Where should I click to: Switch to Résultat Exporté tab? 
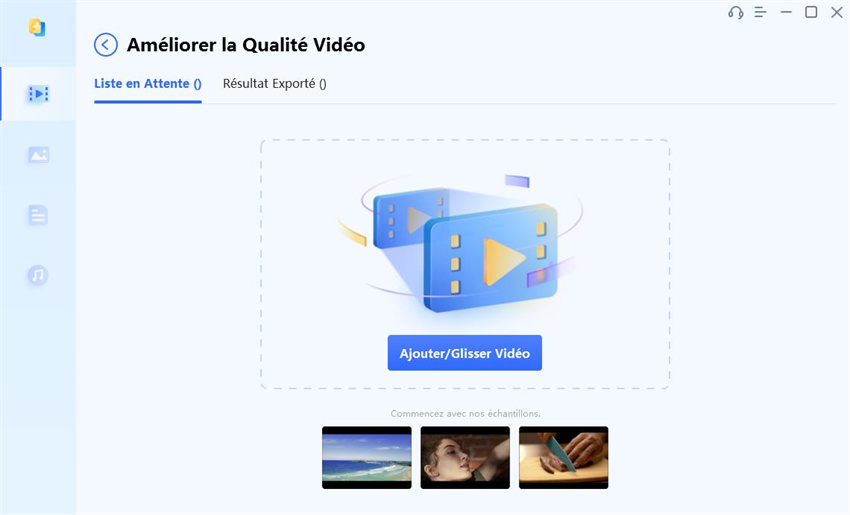(x=275, y=83)
